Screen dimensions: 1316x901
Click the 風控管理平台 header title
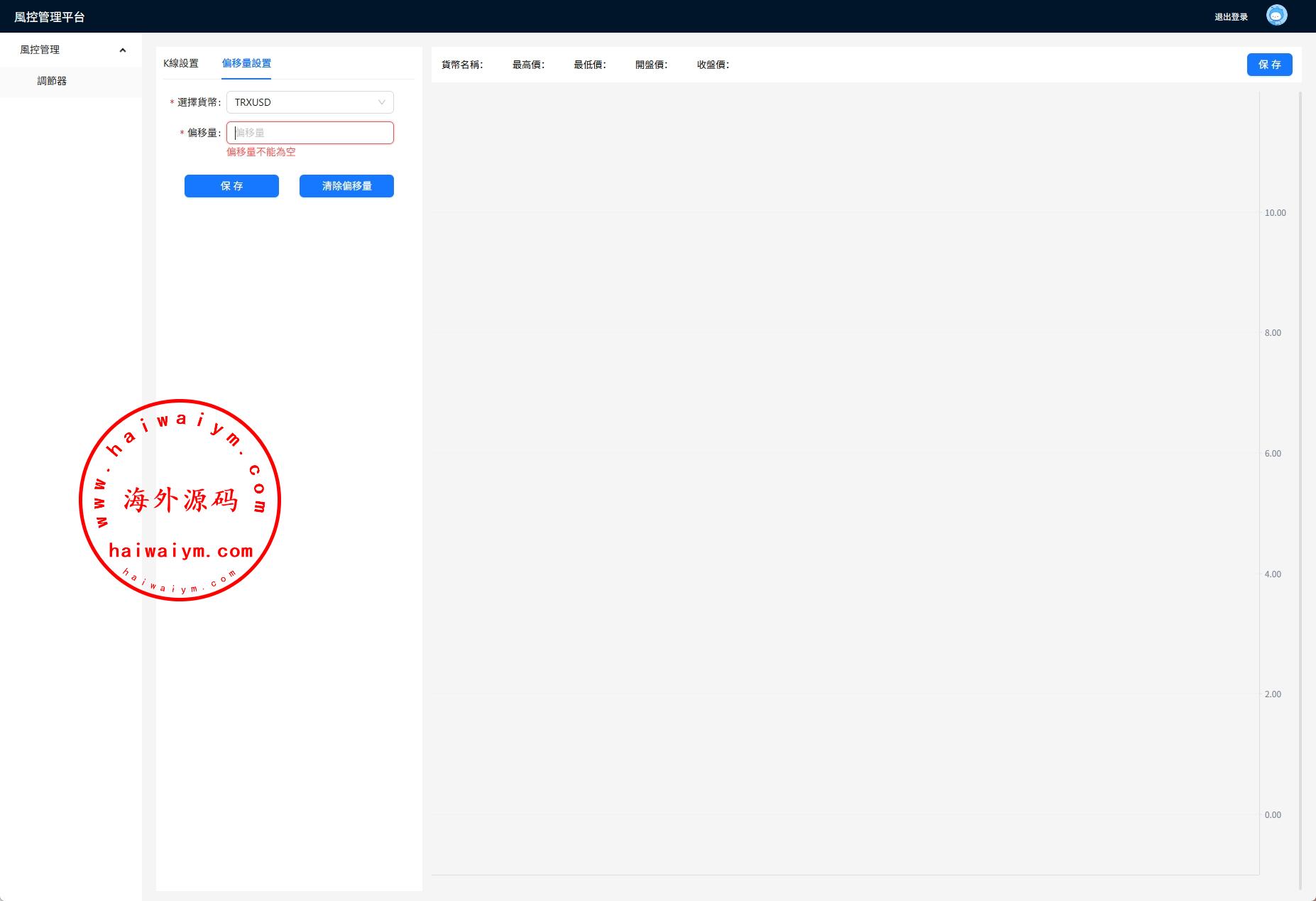tap(50, 17)
